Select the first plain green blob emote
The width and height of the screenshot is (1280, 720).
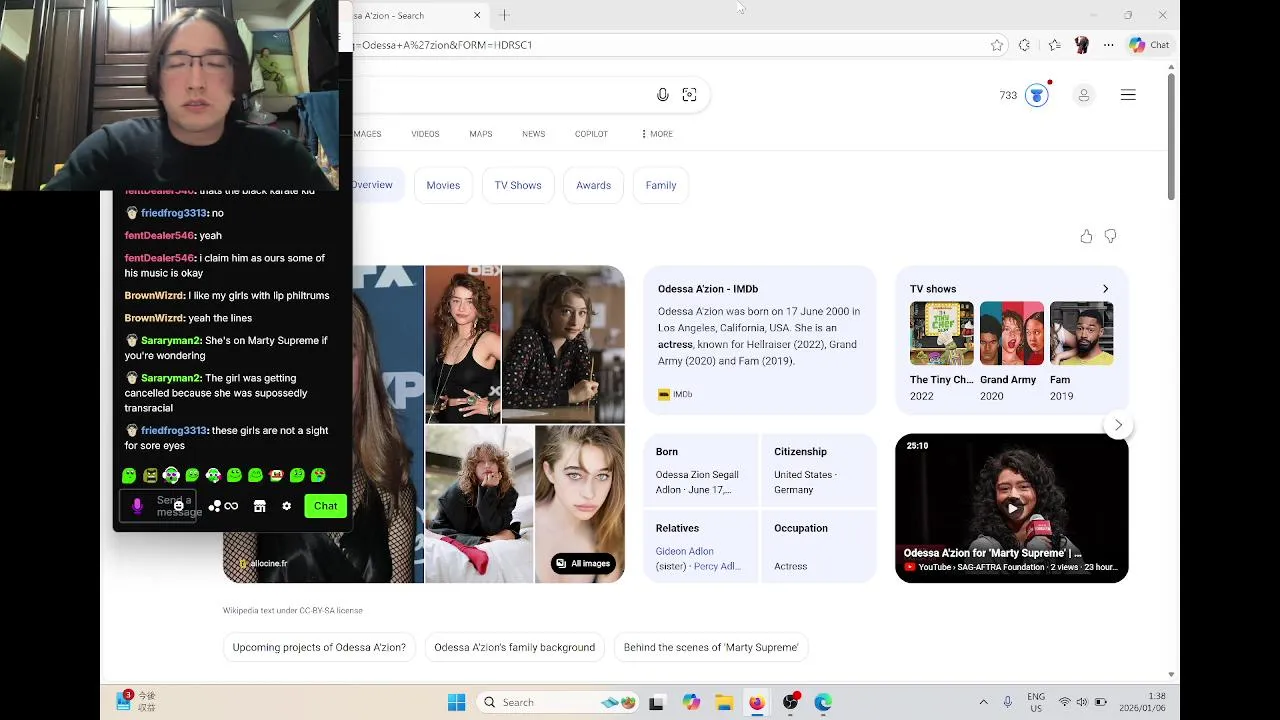(129, 476)
